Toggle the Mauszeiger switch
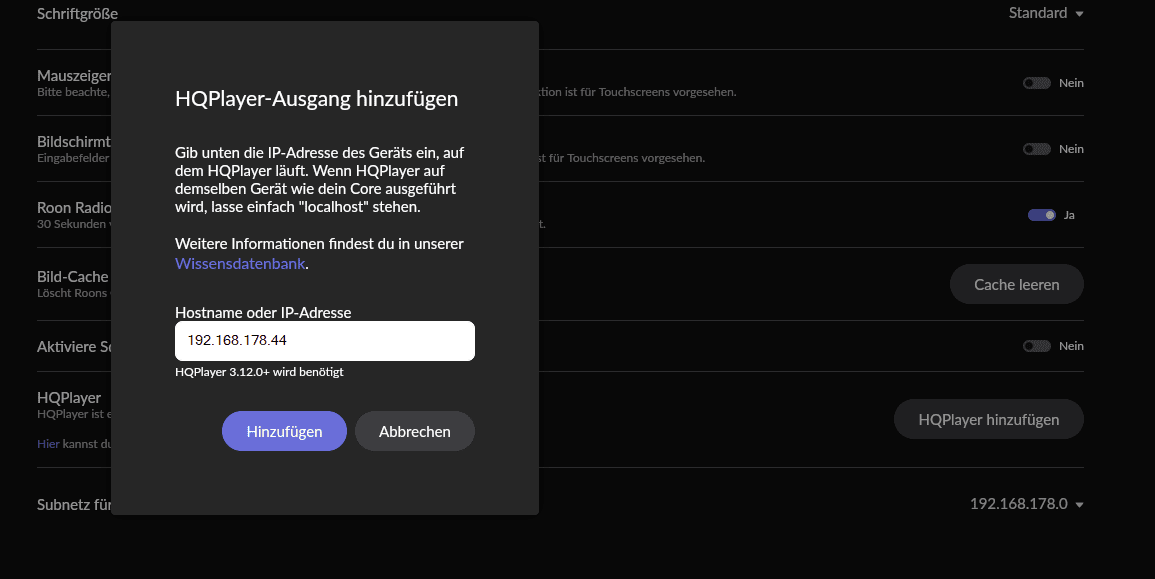1155x579 pixels. [1036, 83]
